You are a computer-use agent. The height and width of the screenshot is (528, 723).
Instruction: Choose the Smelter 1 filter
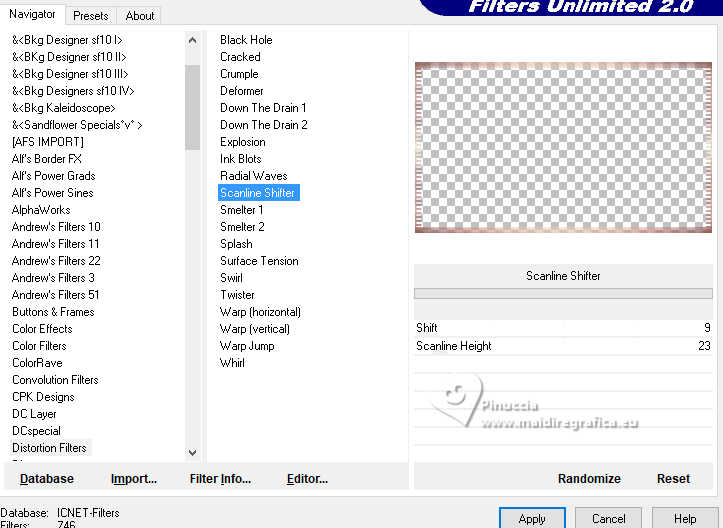pos(242,210)
